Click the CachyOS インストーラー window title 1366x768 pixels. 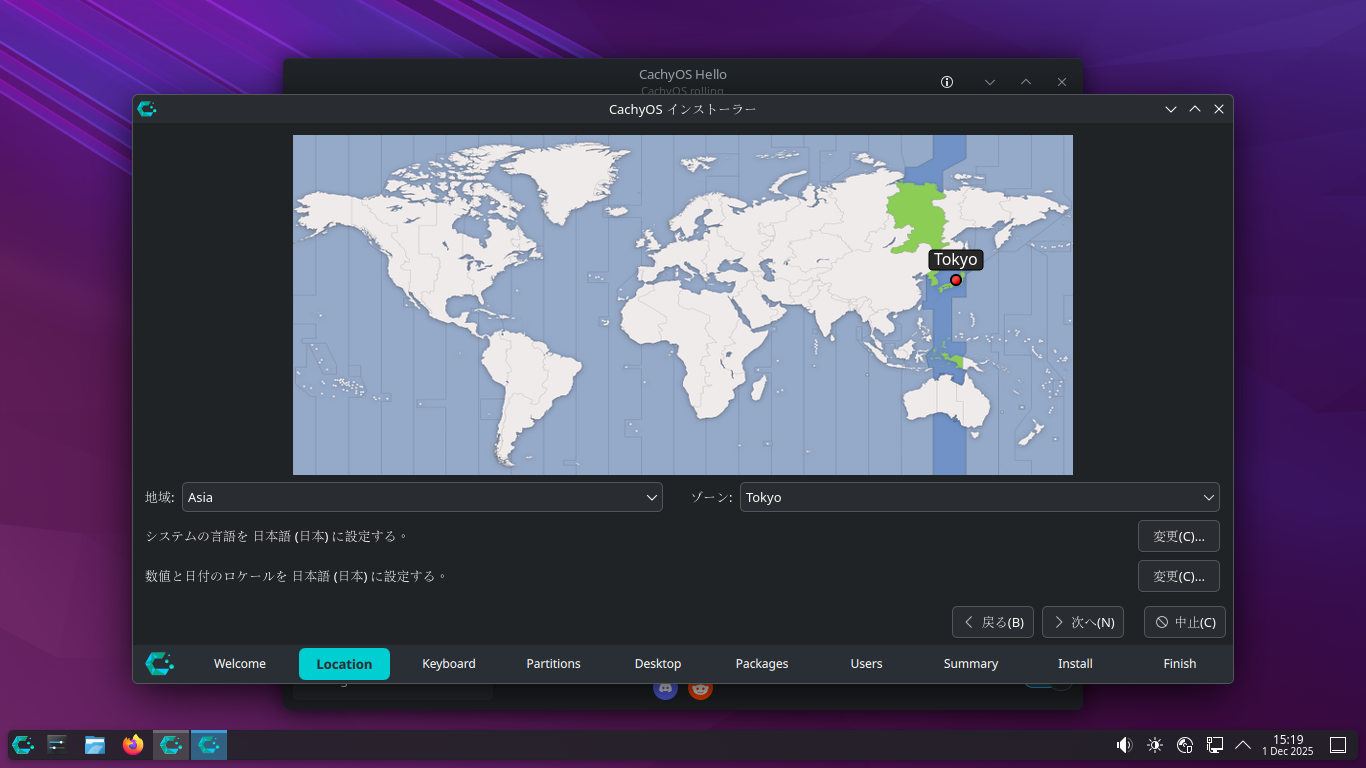(x=683, y=109)
